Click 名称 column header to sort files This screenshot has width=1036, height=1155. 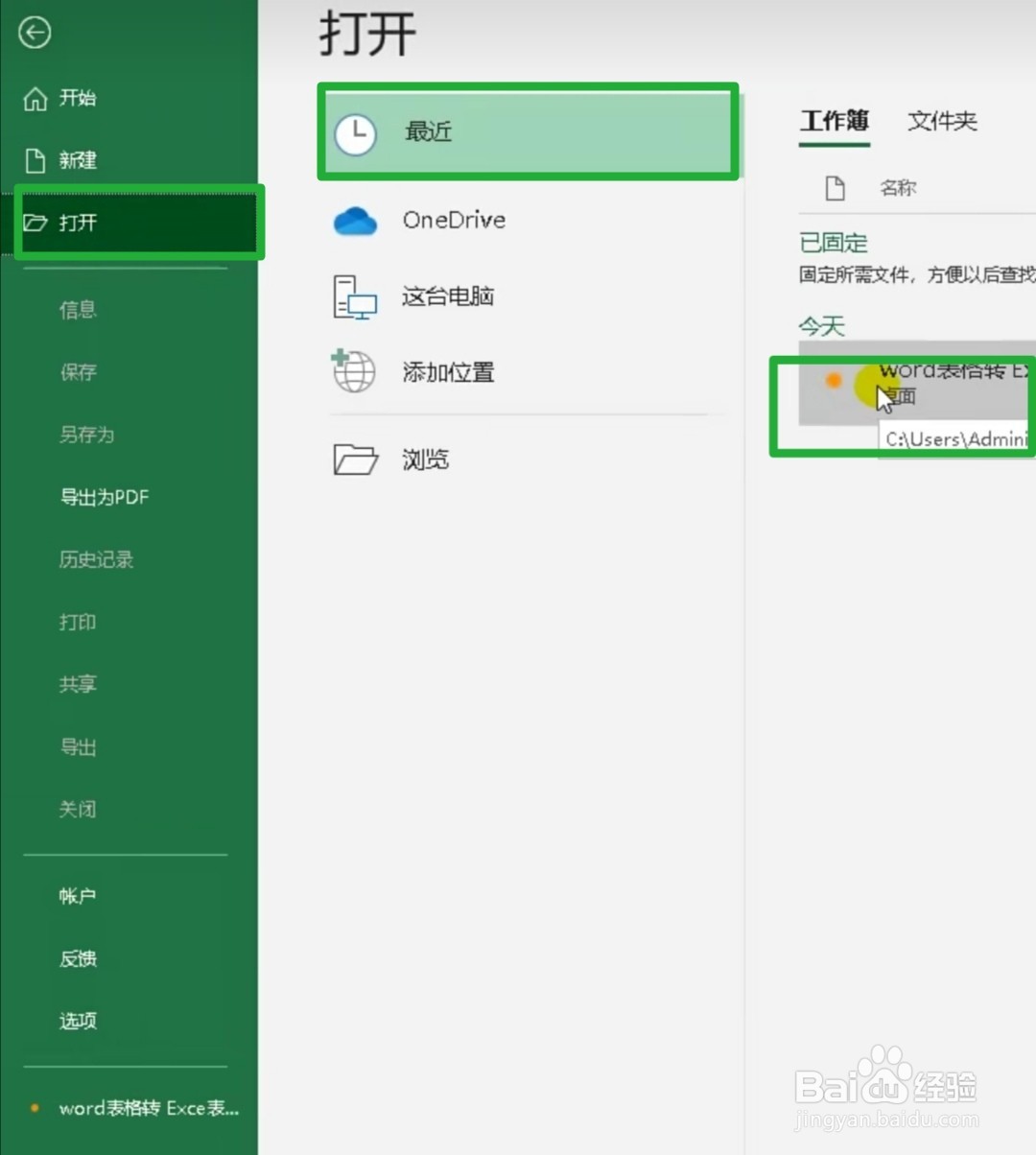pos(898,187)
